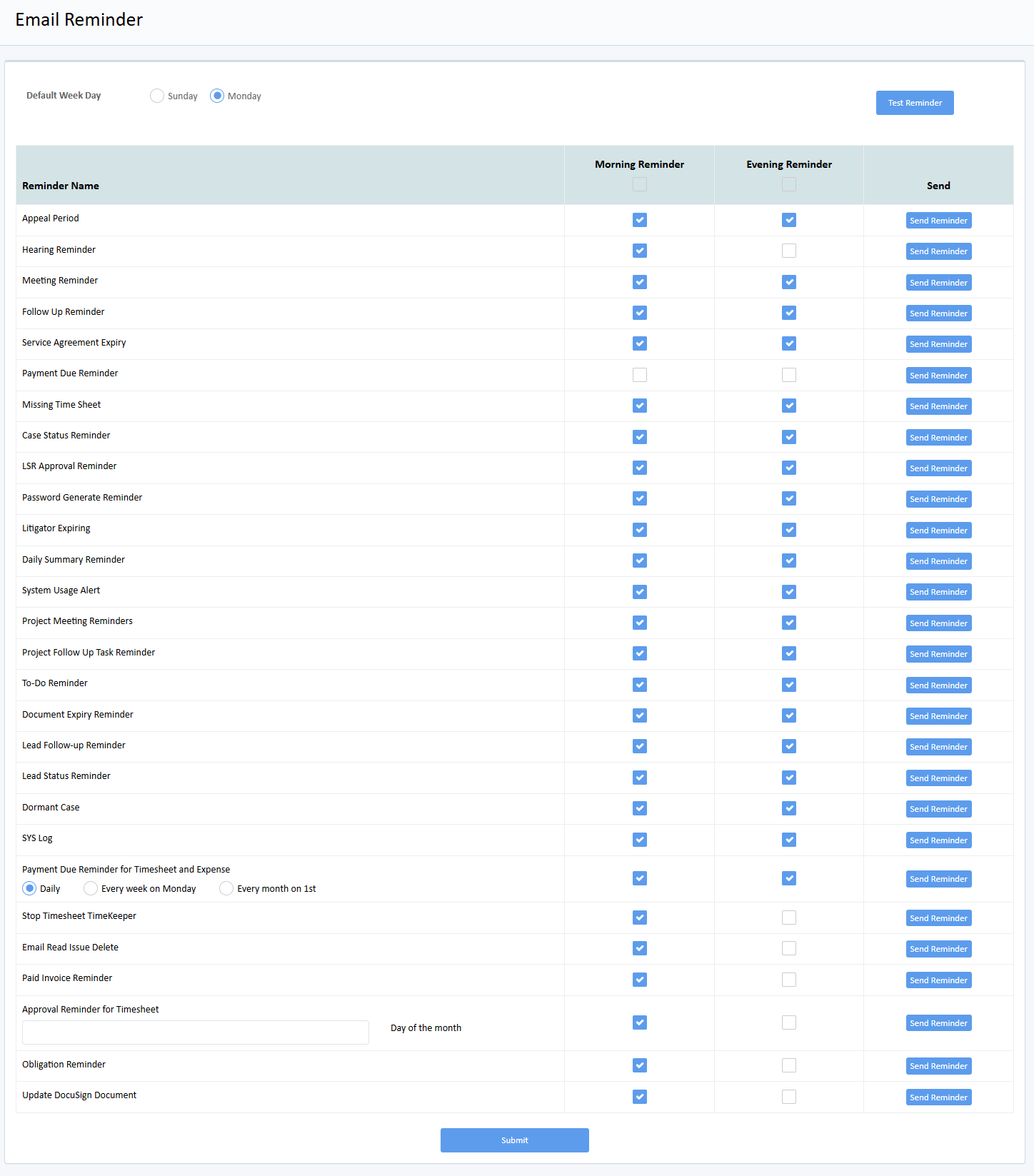Uncheck Evening Reminder for Missing Time Sheet
Image resolution: width=1034 pixels, height=1176 pixels.
tap(789, 406)
